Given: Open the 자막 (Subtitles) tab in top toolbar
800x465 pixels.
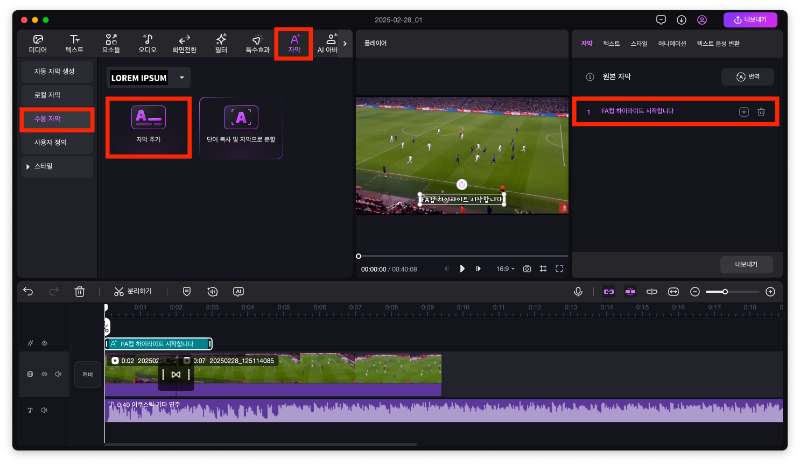Looking at the screenshot, I should (294, 43).
